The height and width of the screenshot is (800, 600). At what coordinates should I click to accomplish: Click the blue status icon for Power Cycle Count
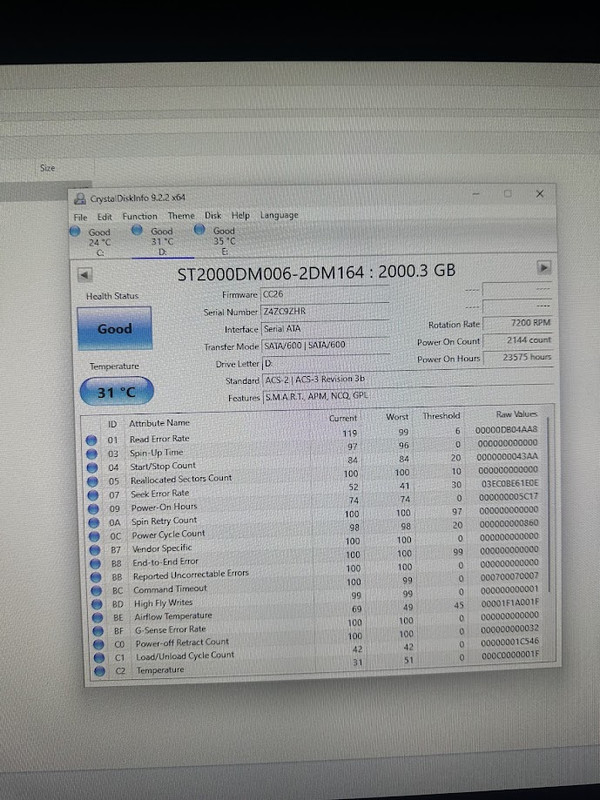point(94,536)
